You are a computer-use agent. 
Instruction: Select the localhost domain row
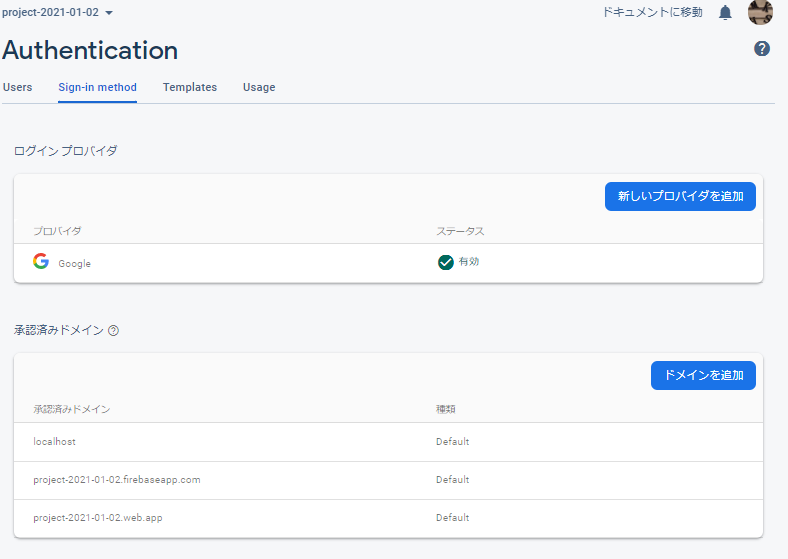[388, 442]
